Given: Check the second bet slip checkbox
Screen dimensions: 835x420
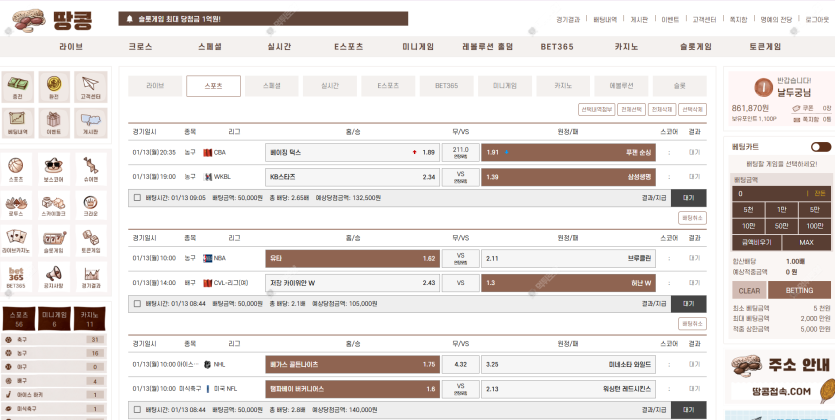Looking at the screenshot, I should 137,303.
